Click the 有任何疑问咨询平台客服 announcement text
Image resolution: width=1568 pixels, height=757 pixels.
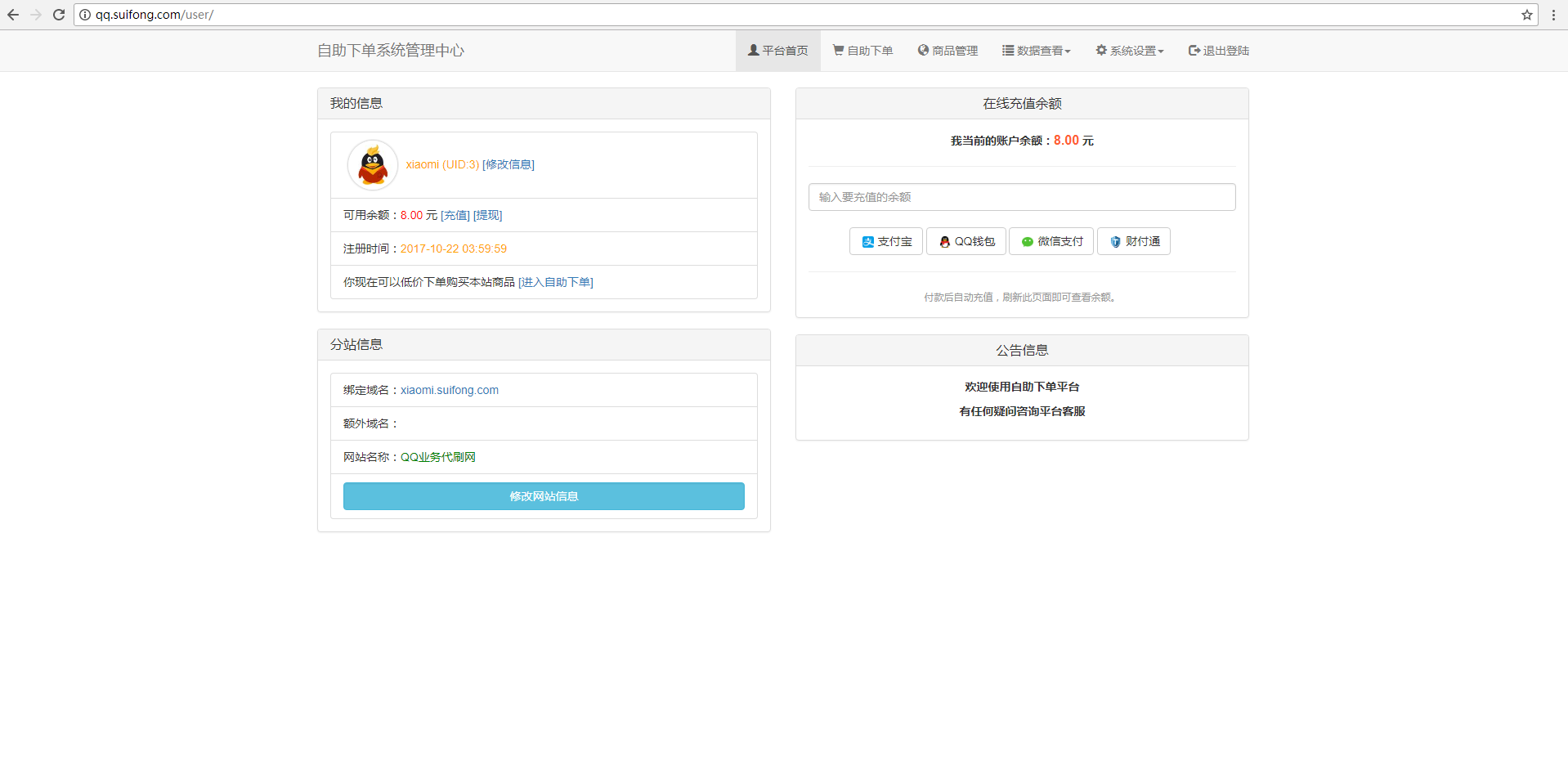point(1022,411)
